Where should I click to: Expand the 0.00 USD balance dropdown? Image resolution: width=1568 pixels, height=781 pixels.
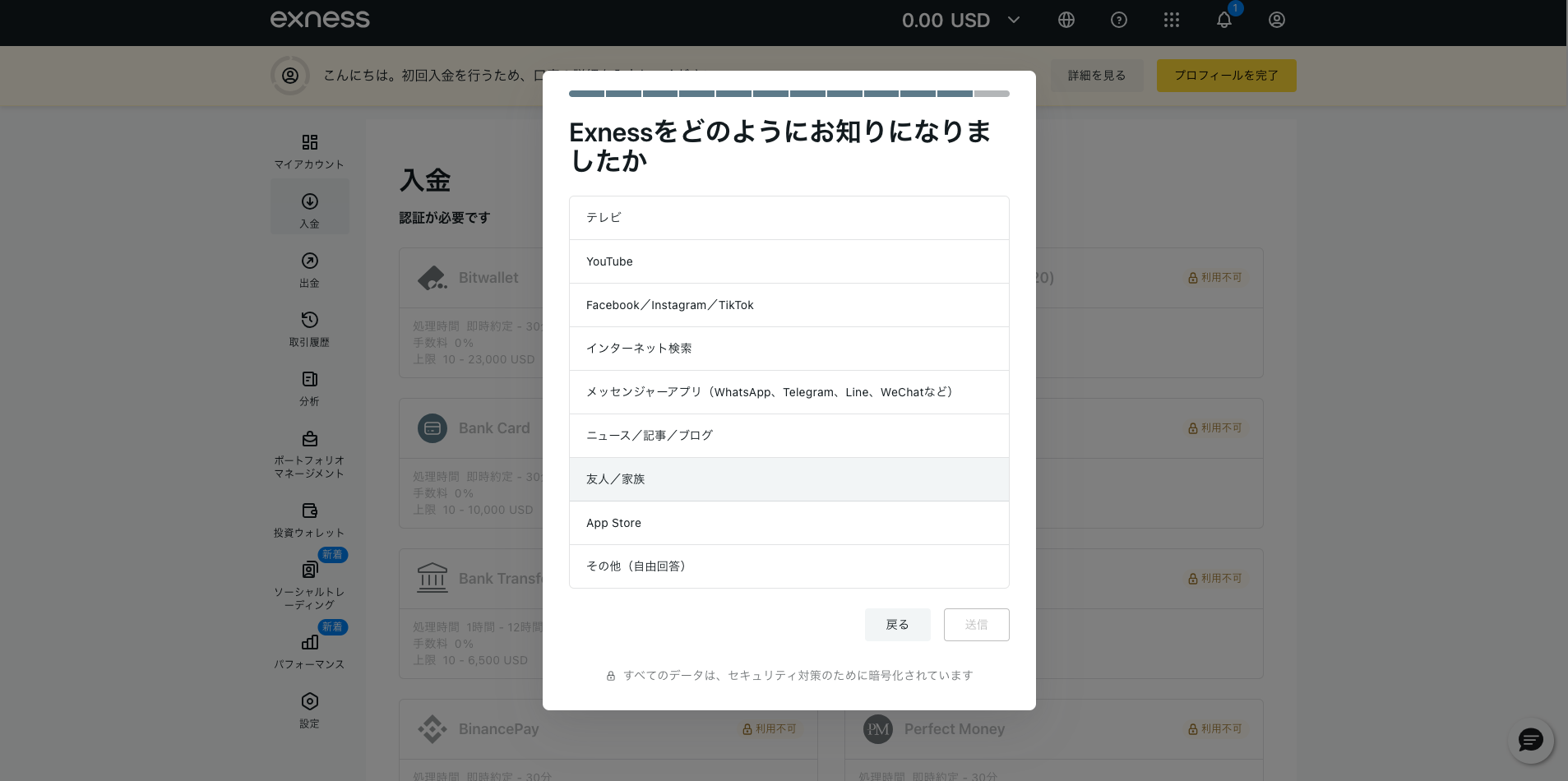[x=960, y=21]
